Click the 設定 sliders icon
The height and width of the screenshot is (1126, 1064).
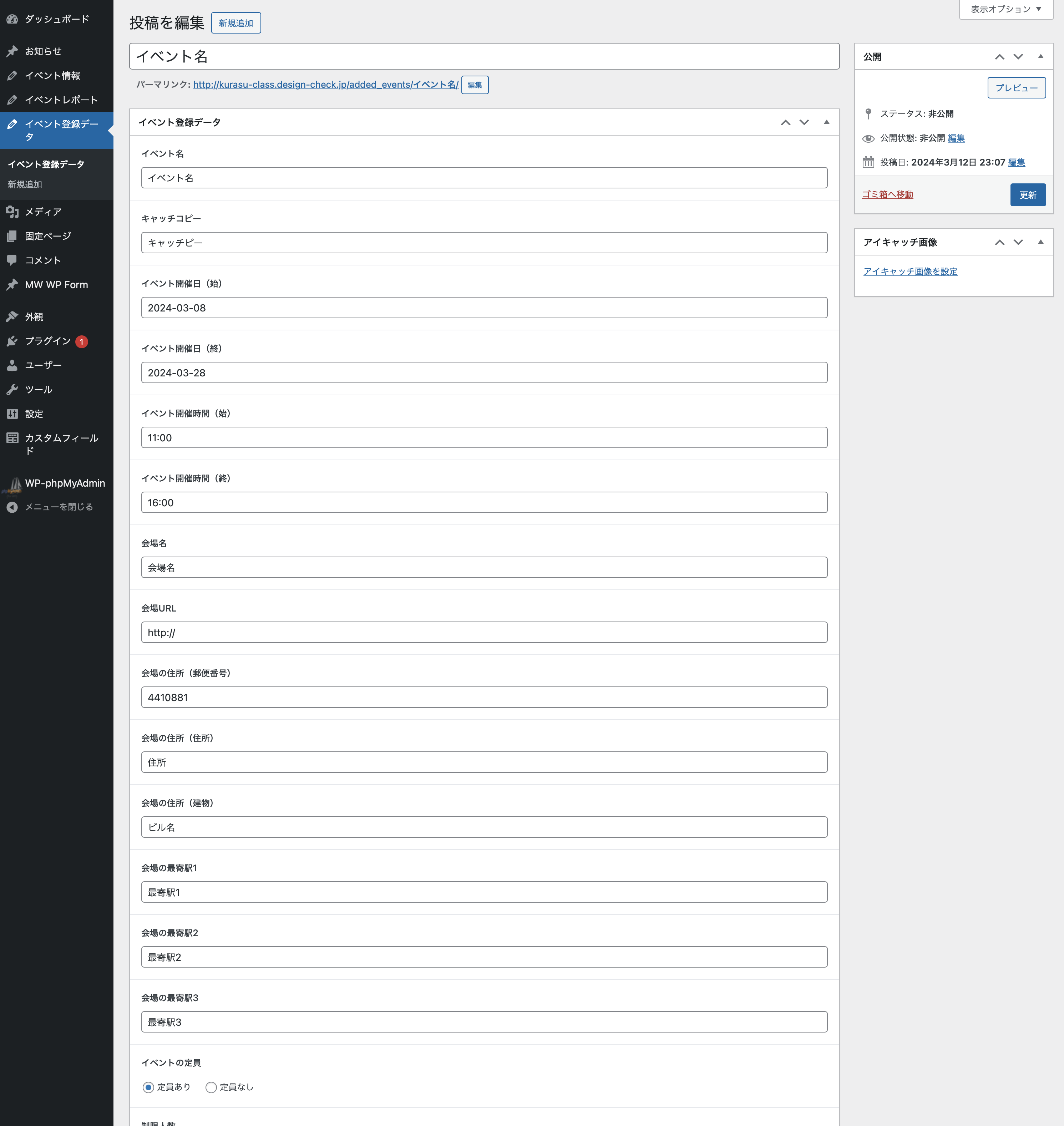[x=12, y=414]
